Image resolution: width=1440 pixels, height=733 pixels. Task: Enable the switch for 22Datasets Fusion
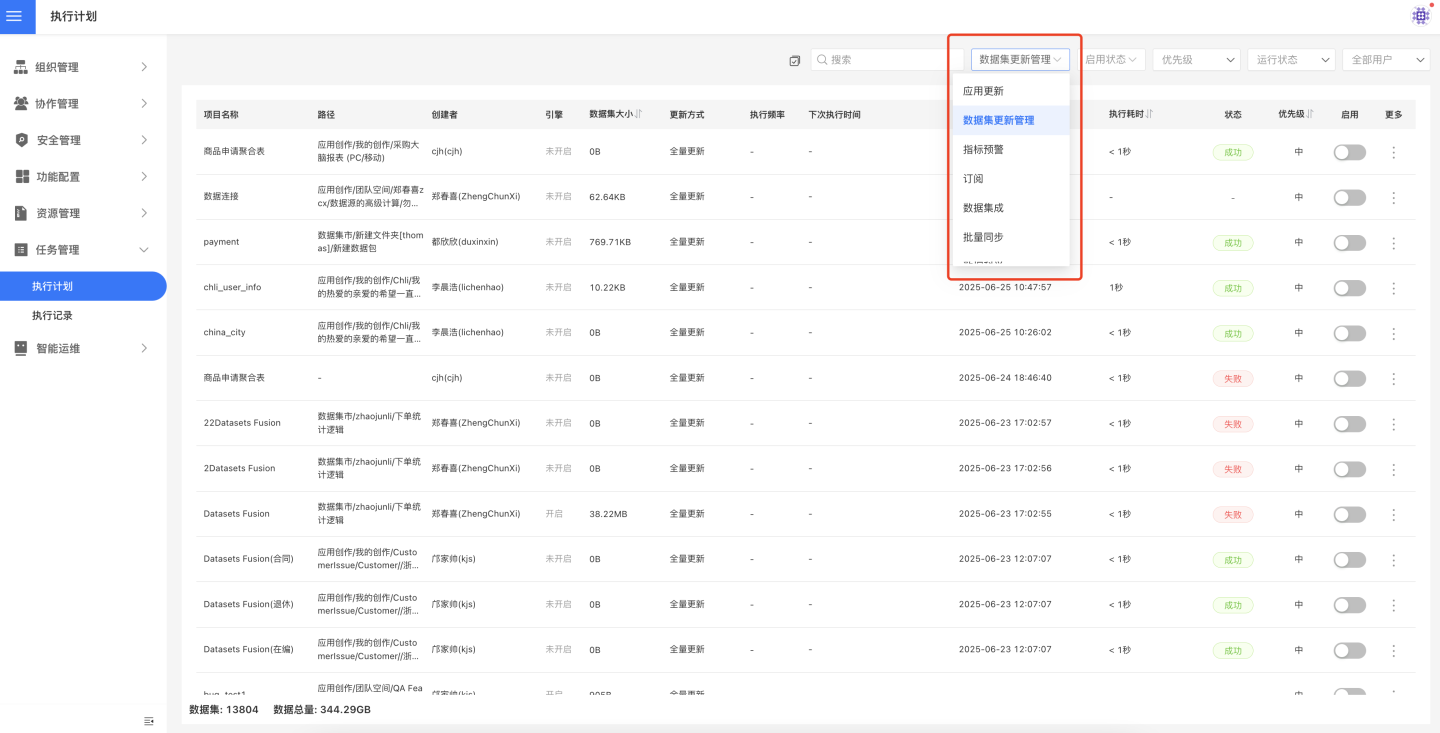[x=1349, y=424]
